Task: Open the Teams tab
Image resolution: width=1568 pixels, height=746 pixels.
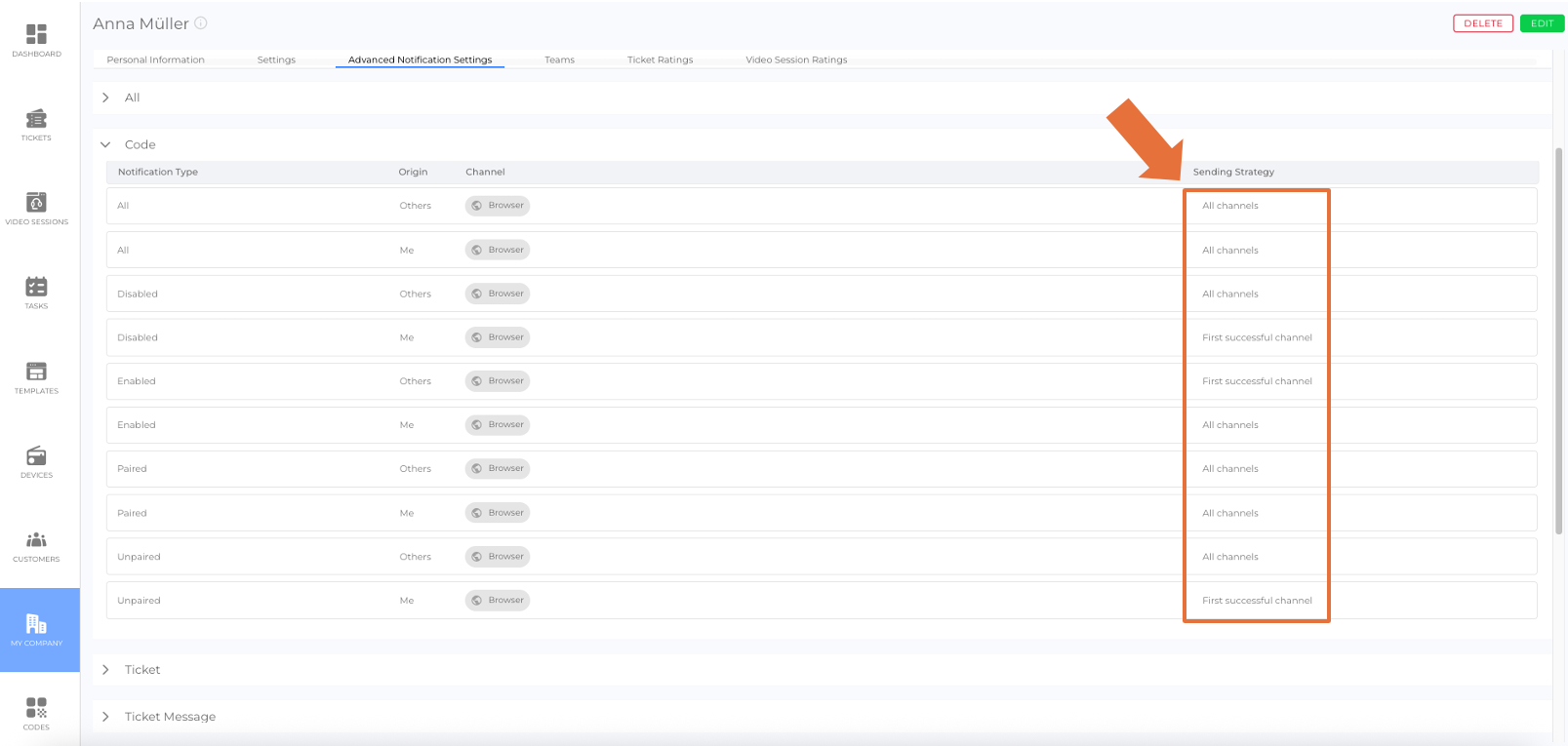Action: point(559,59)
